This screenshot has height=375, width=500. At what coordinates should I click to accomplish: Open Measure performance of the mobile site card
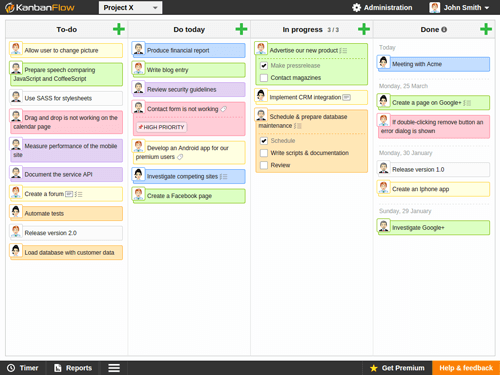click(x=66, y=150)
